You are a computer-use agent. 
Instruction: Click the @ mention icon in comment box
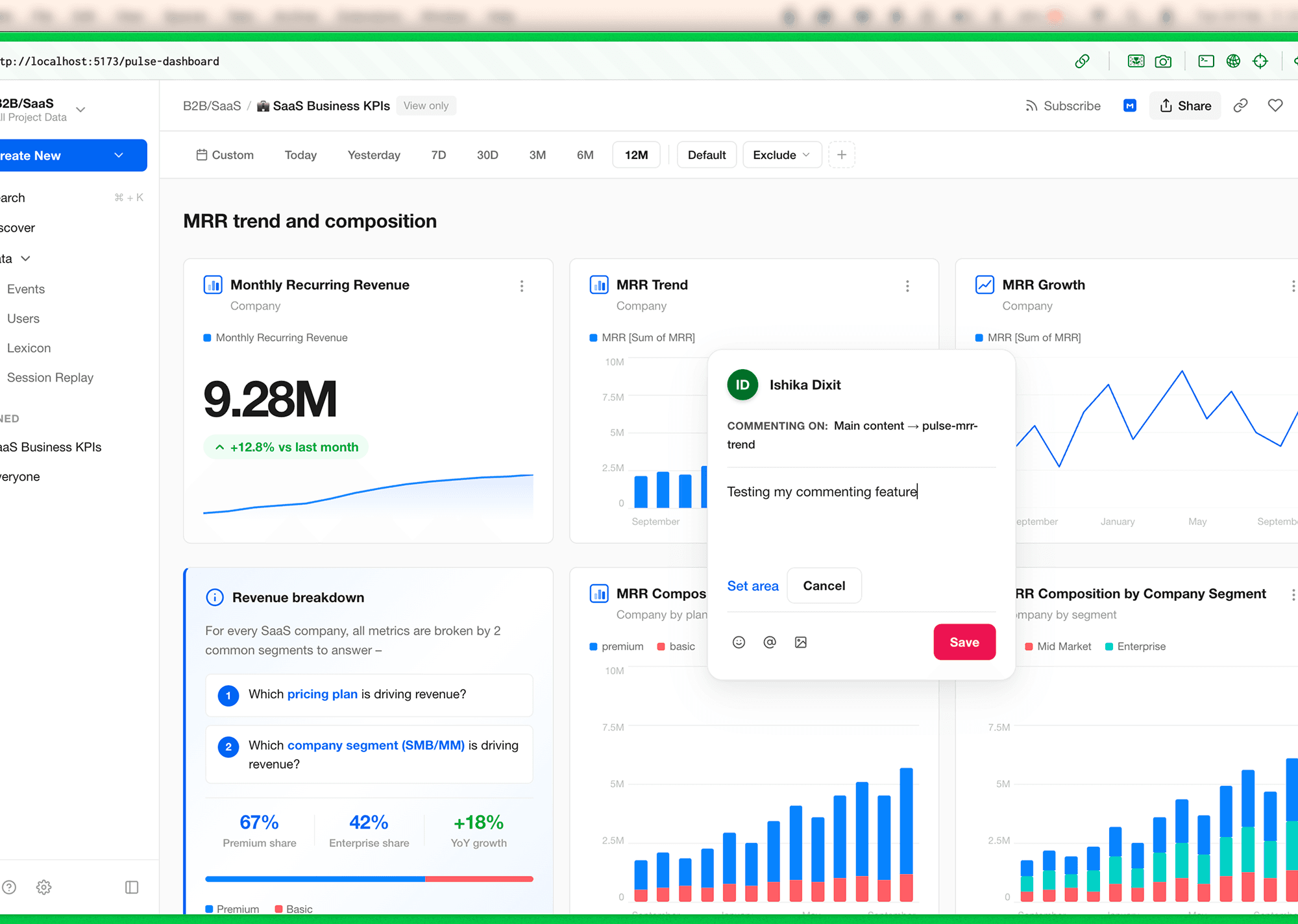tap(770, 642)
